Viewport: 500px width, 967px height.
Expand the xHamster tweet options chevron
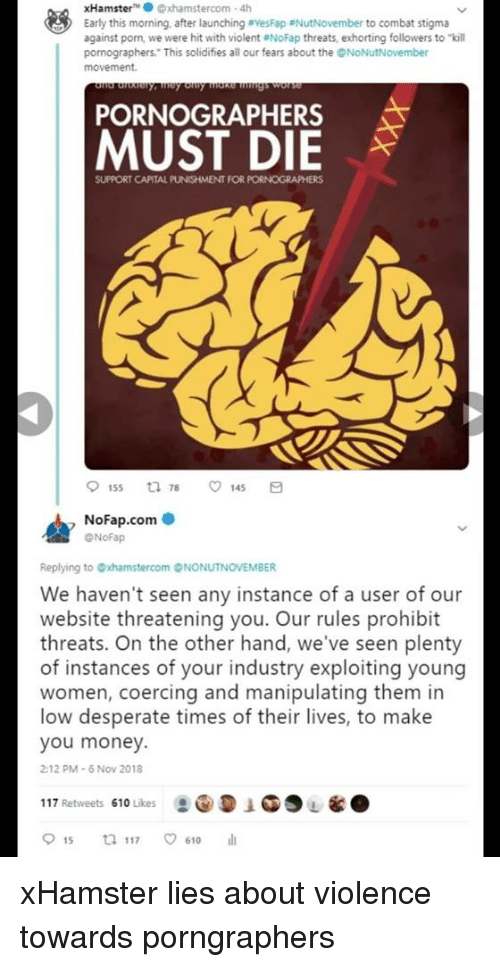pos(465,9)
